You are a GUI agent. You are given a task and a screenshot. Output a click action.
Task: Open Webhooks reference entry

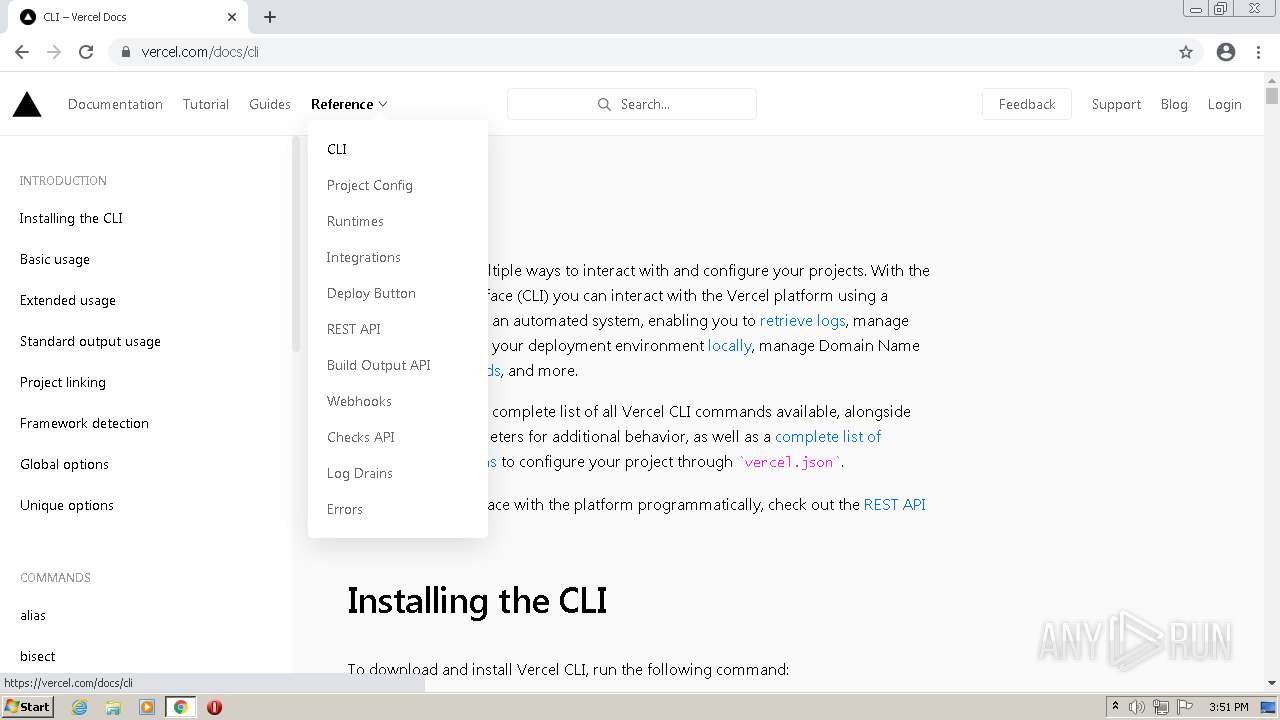pyautogui.click(x=359, y=401)
